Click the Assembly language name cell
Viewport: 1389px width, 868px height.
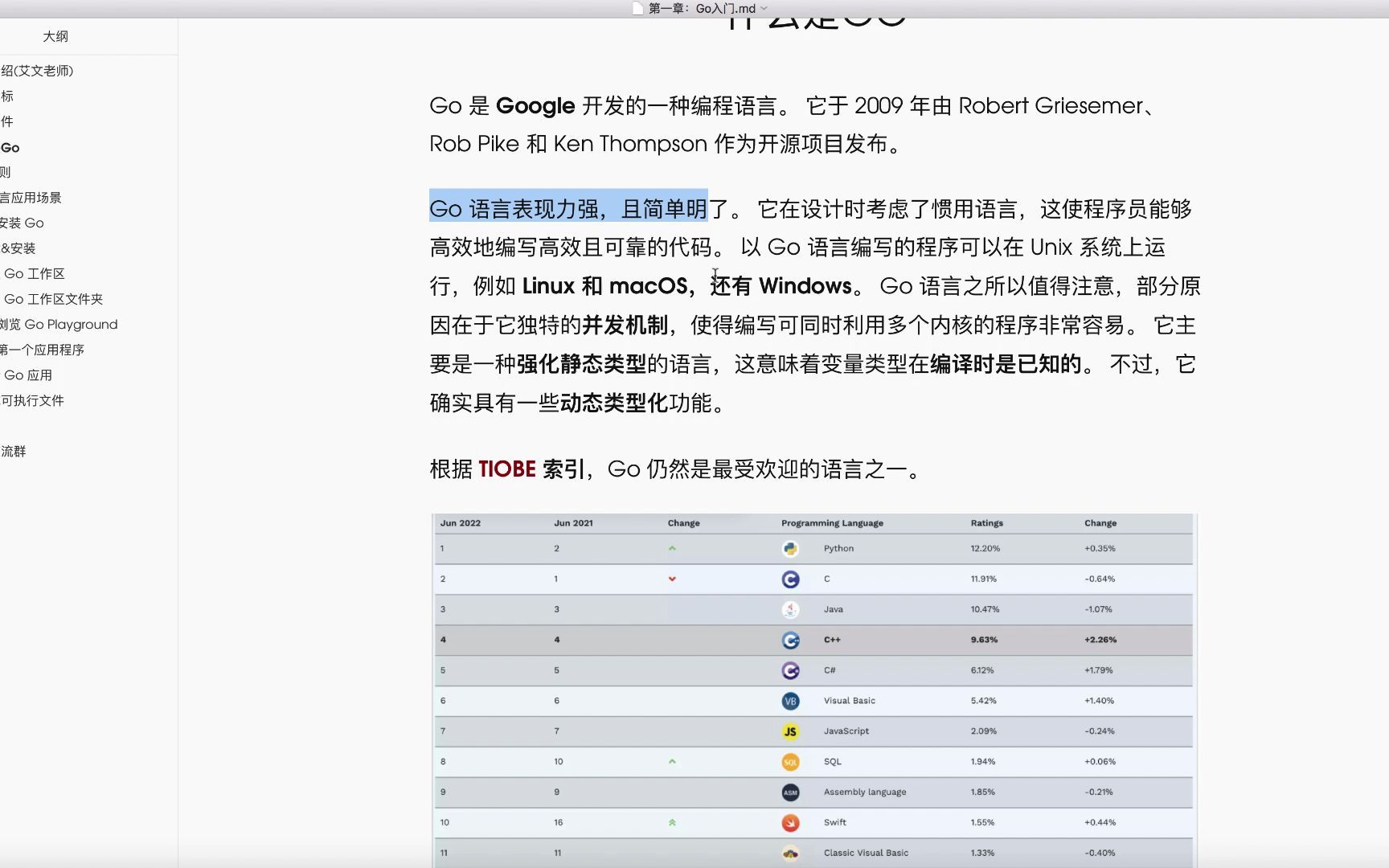click(x=864, y=792)
